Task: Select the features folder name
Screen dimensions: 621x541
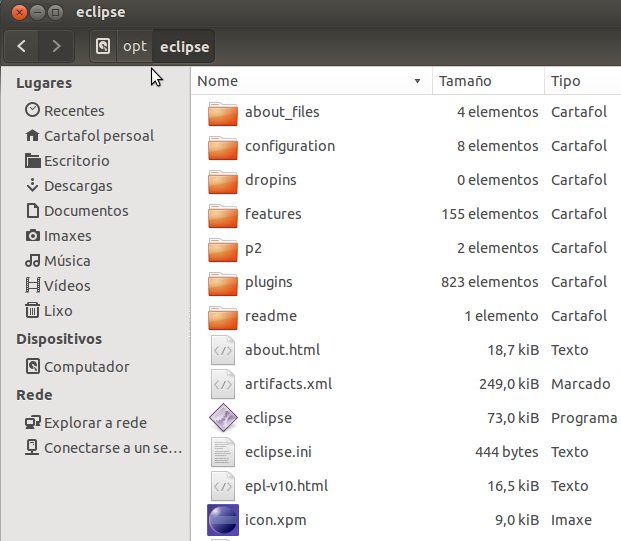Action: 273,214
